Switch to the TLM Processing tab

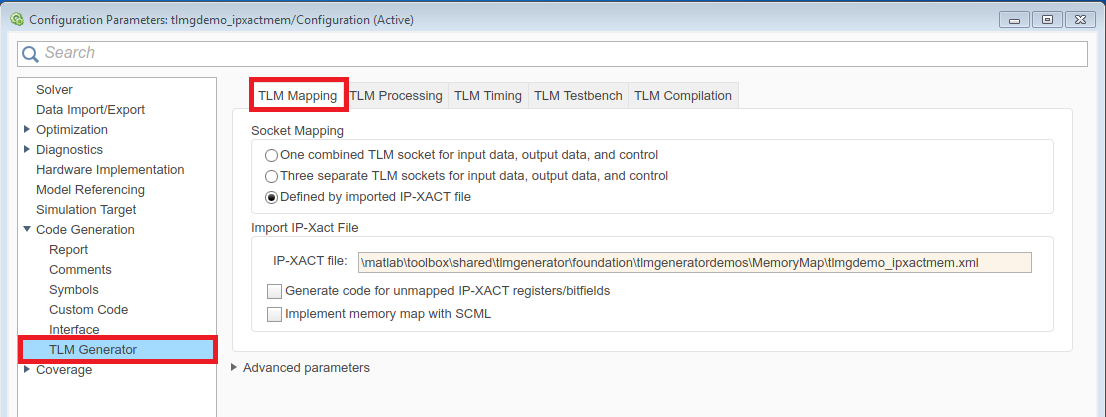(x=396, y=96)
